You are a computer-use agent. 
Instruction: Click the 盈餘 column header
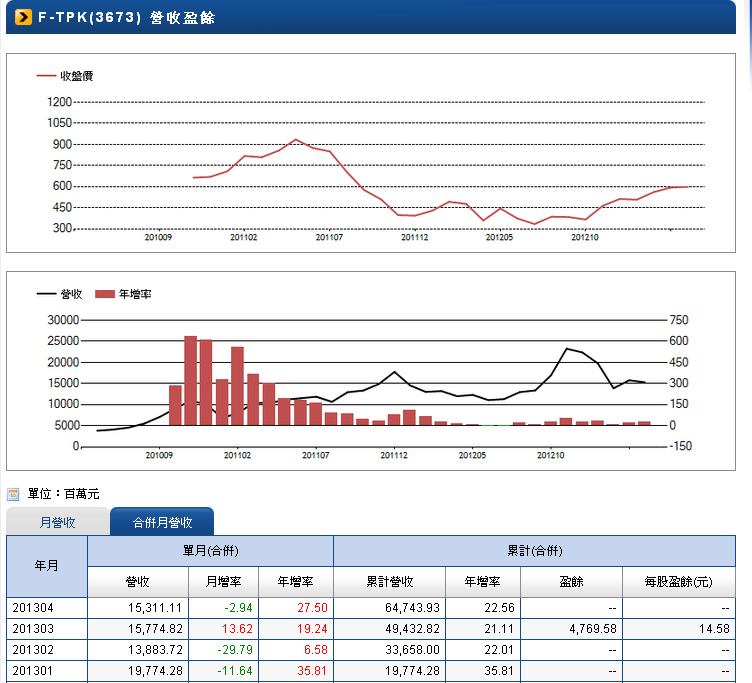571,581
